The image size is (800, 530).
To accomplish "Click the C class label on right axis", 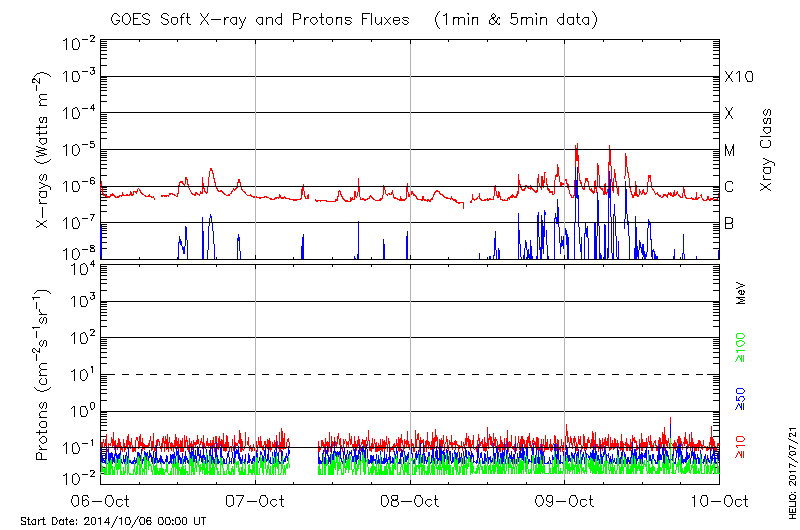I will tap(729, 187).
